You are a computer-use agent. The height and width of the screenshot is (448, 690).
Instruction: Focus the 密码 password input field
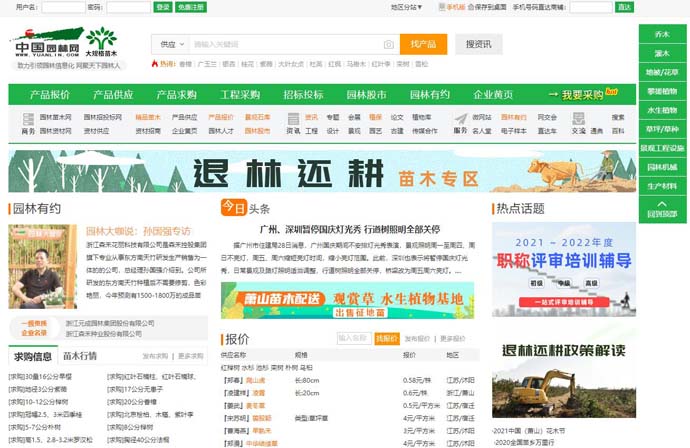(x=128, y=7)
